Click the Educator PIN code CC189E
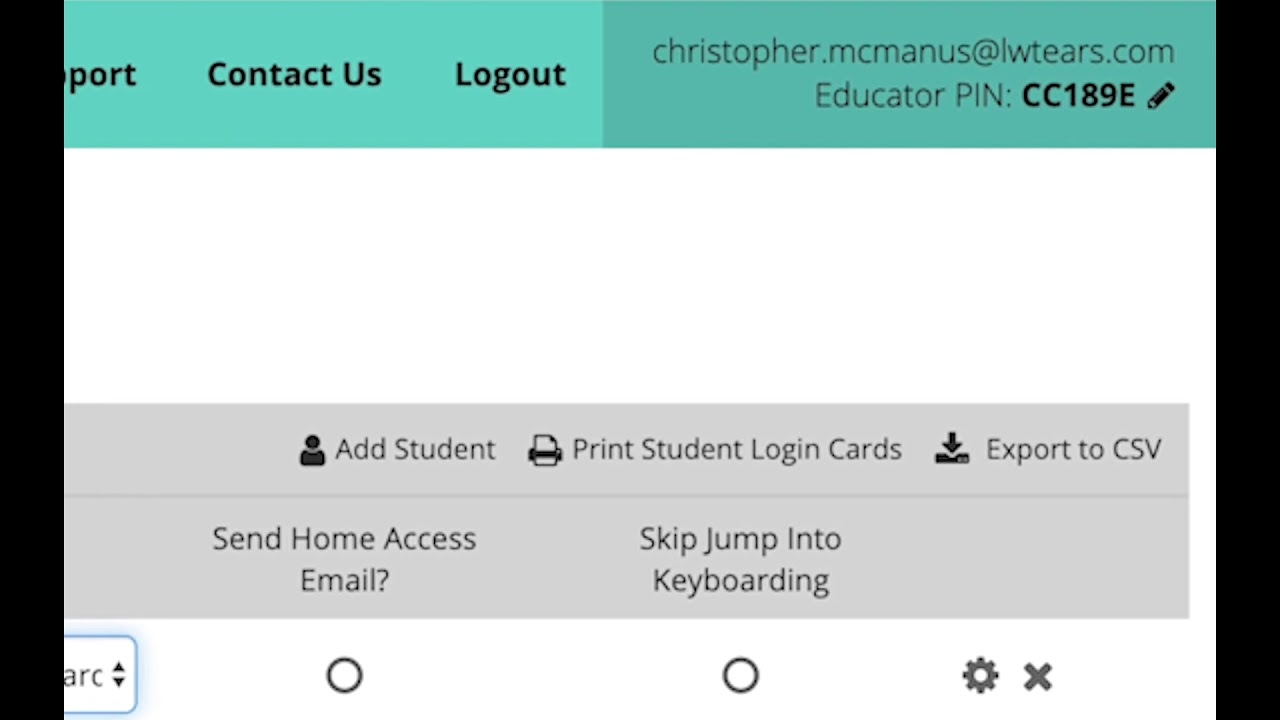 click(x=1078, y=96)
